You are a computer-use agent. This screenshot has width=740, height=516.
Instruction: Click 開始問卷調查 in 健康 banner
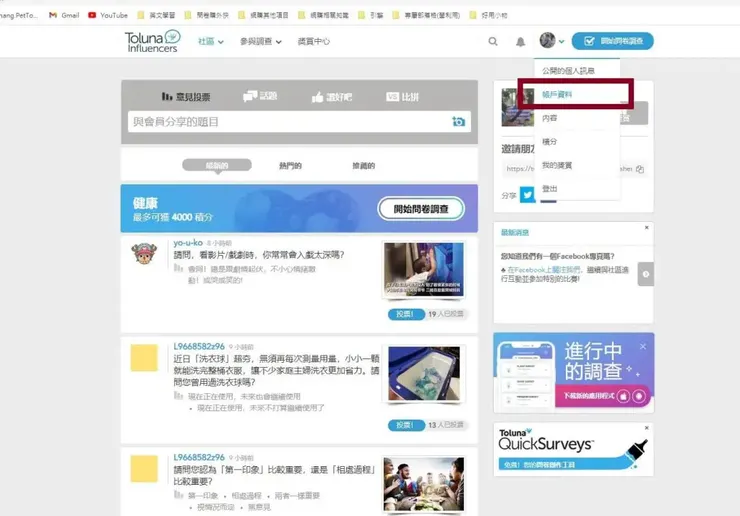click(421, 209)
